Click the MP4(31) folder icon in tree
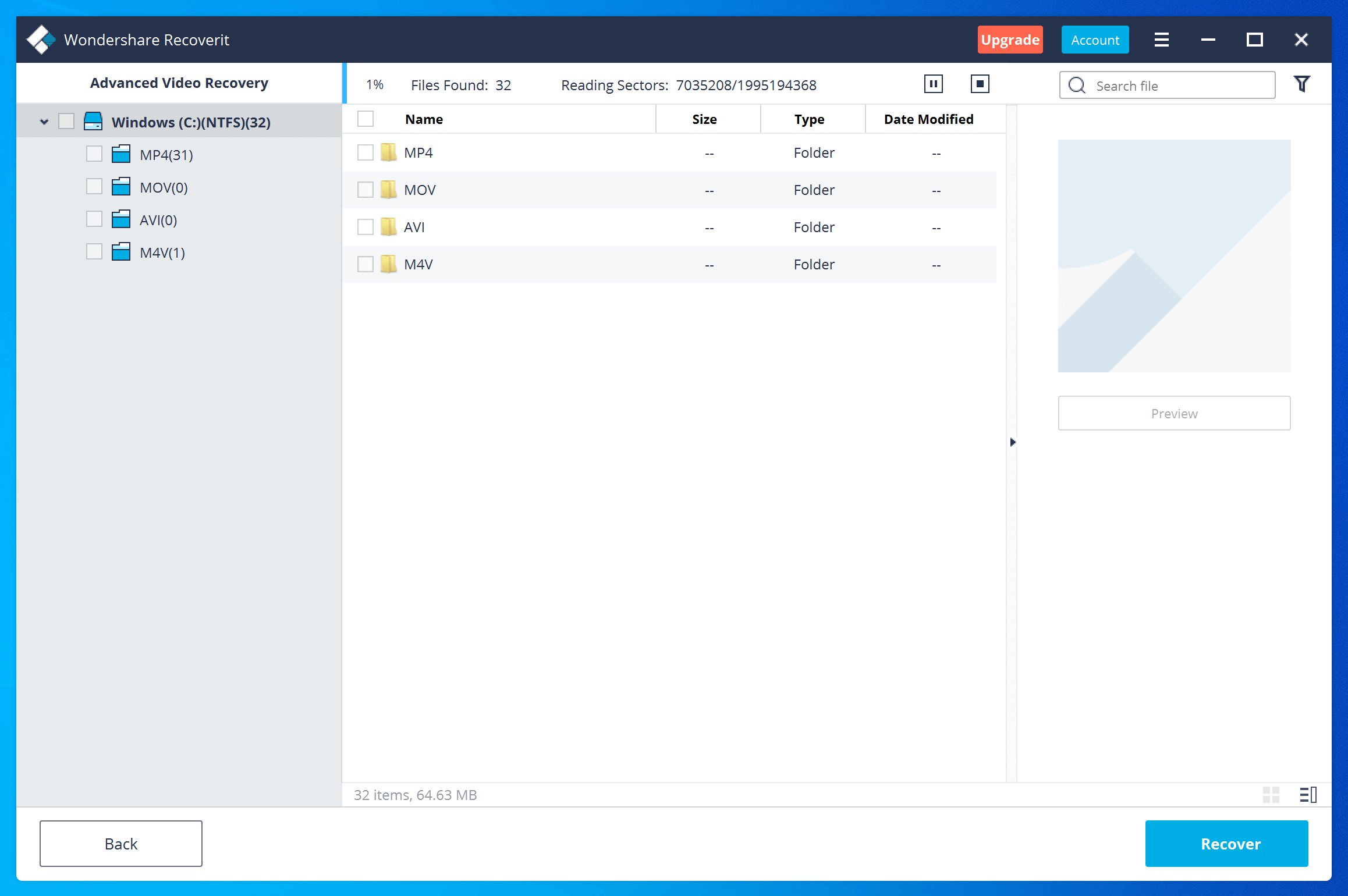 pos(121,154)
